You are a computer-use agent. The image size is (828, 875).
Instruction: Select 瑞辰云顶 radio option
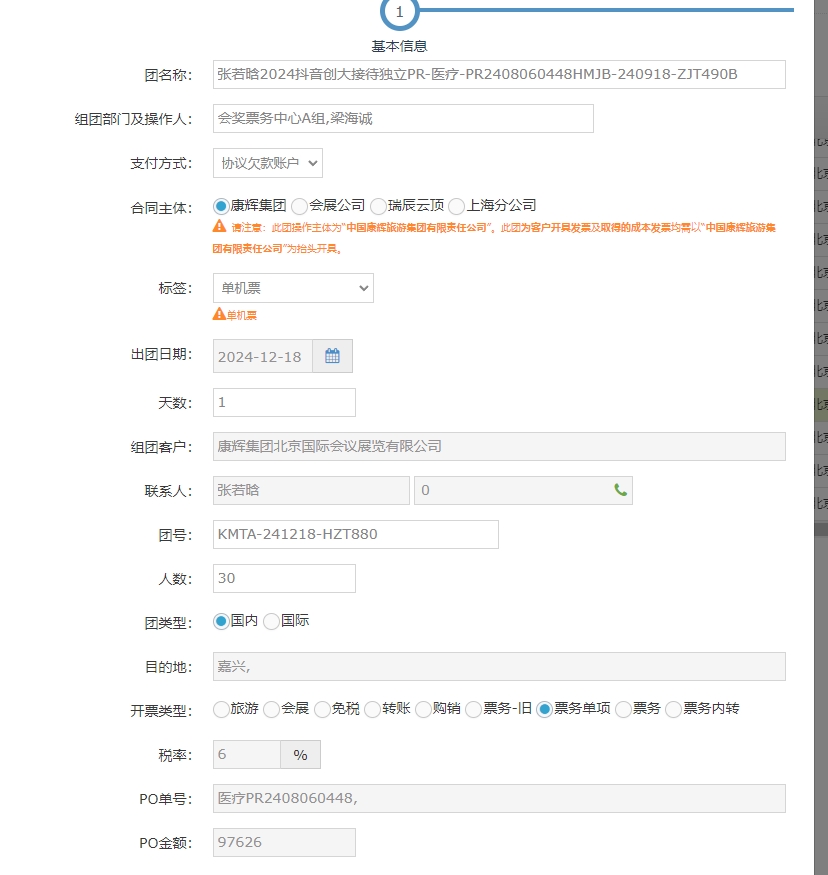coord(378,206)
